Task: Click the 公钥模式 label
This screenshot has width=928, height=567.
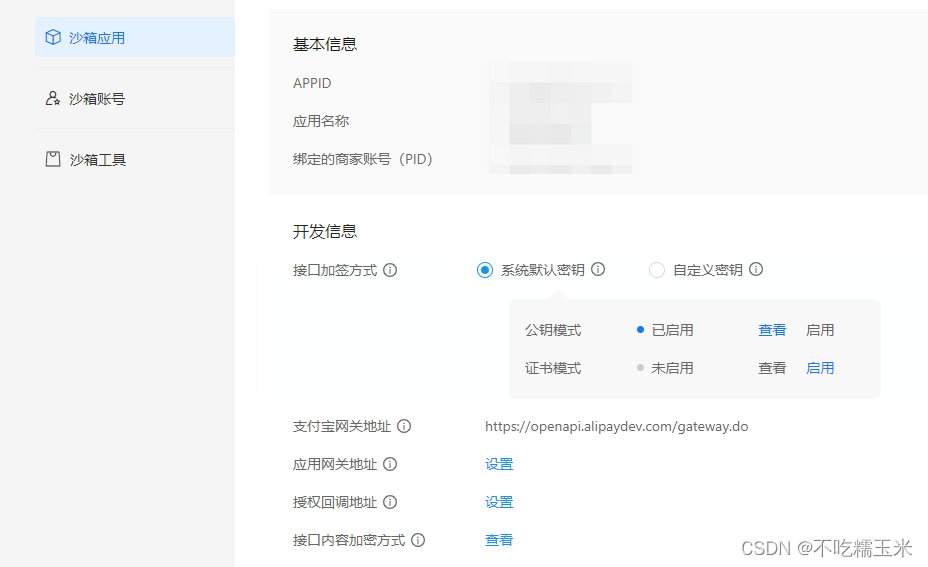Action: [x=553, y=330]
